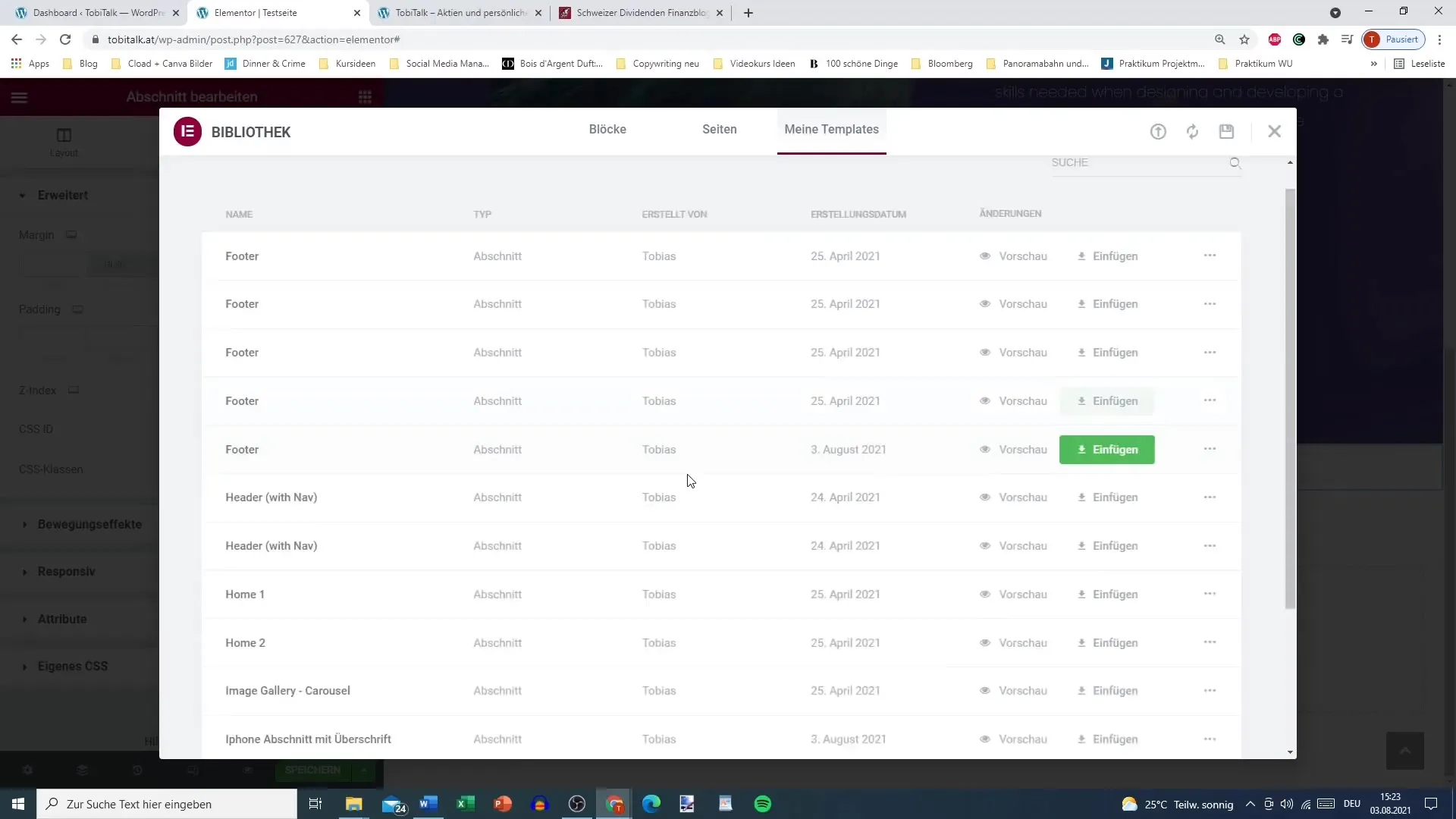Open the Bloomberg bookmark folder
This screenshot has height=819, width=1456.
[942, 64]
